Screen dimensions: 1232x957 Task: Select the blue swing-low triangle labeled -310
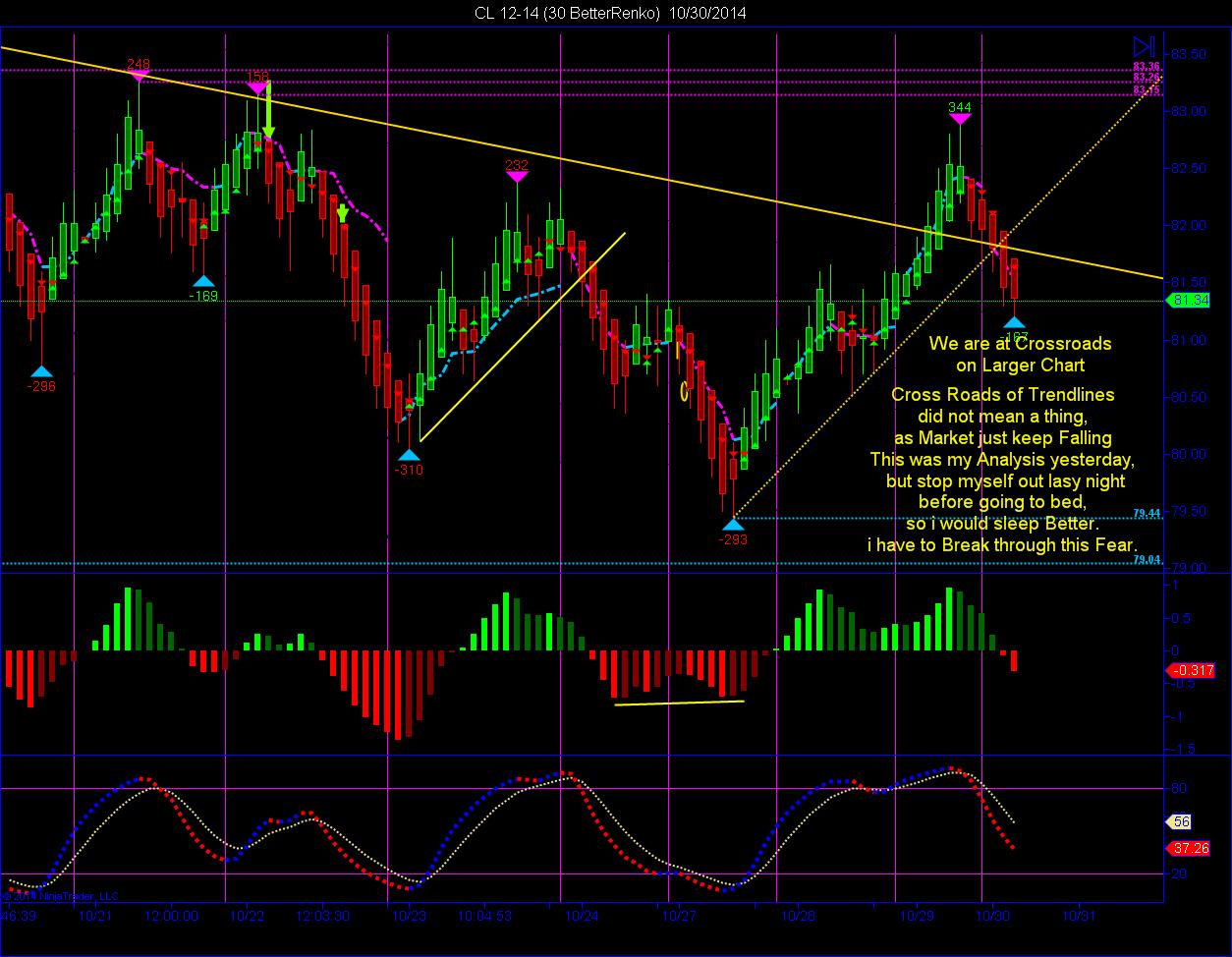pos(409,455)
